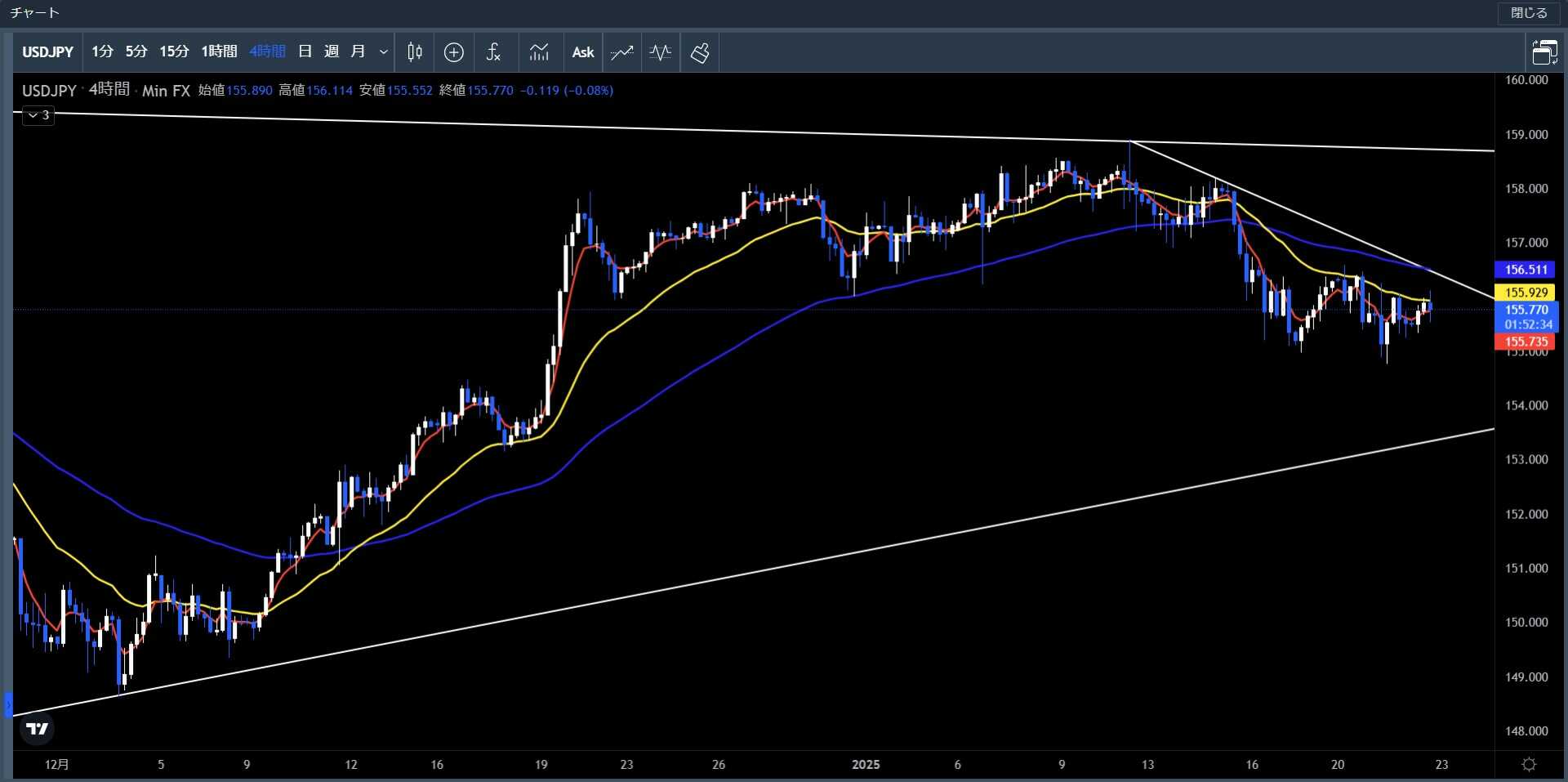Viewport: 1568px width, 782px height.
Task: Click the 高値156.114 high value
Action: (315, 91)
